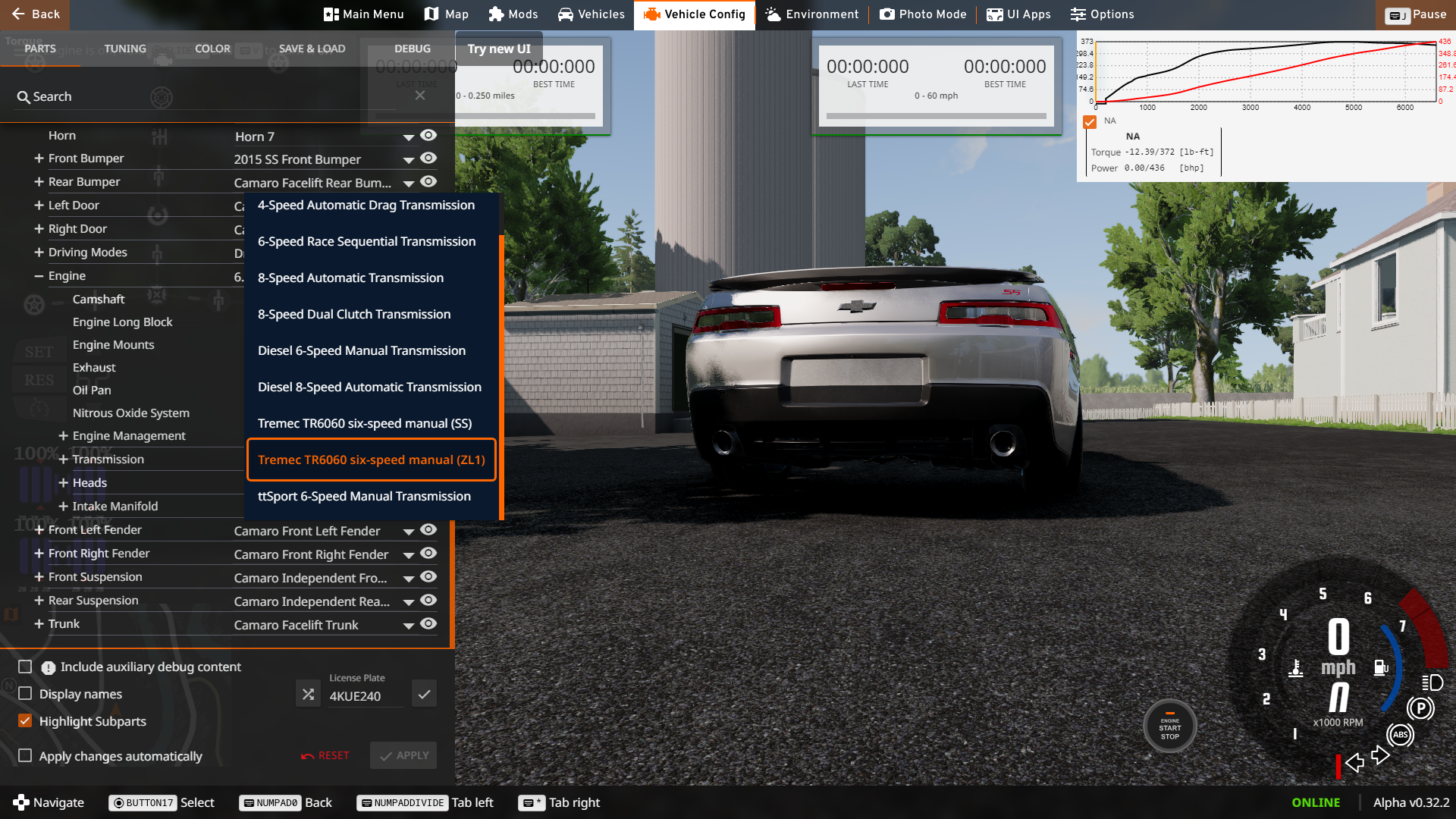
Task: Expand the Front Suspension tree item
Action: pyautogui.click(x=39, y=577)
